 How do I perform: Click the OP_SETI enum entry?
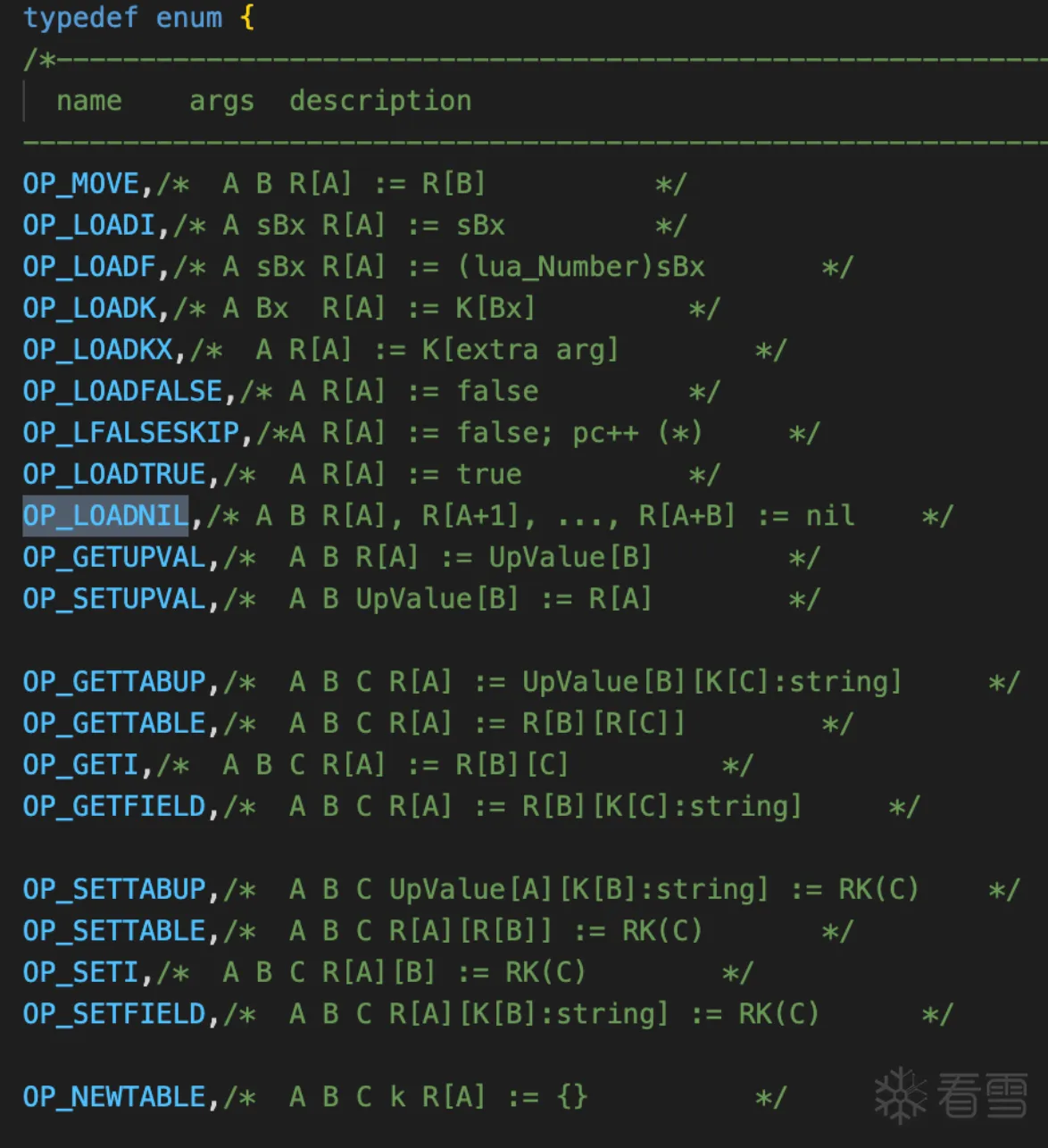click(x=81, y=971)
